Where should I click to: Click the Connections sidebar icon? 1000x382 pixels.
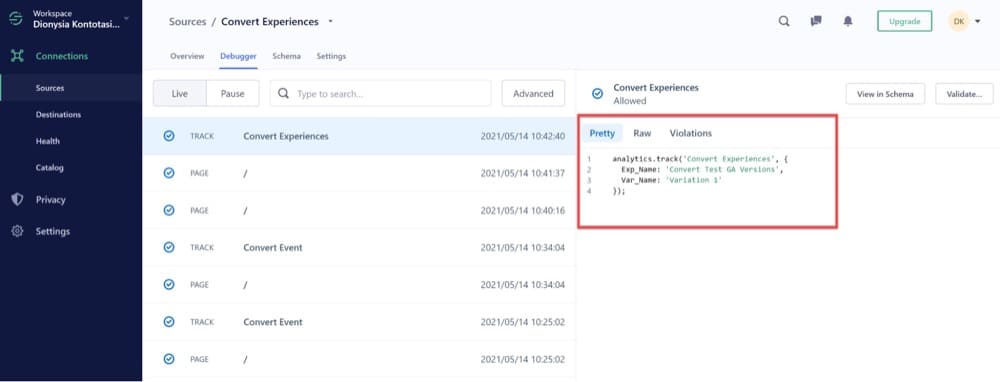(x=17, y=56)
